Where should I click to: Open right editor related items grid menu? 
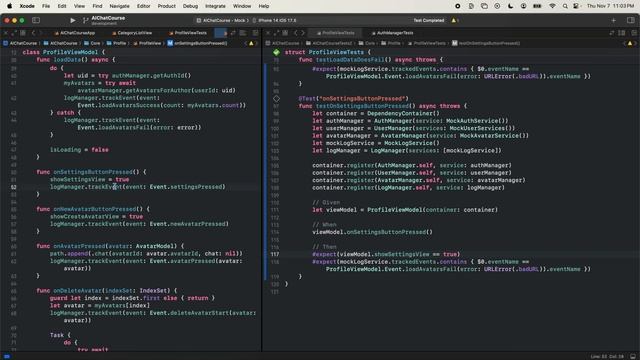285,33
